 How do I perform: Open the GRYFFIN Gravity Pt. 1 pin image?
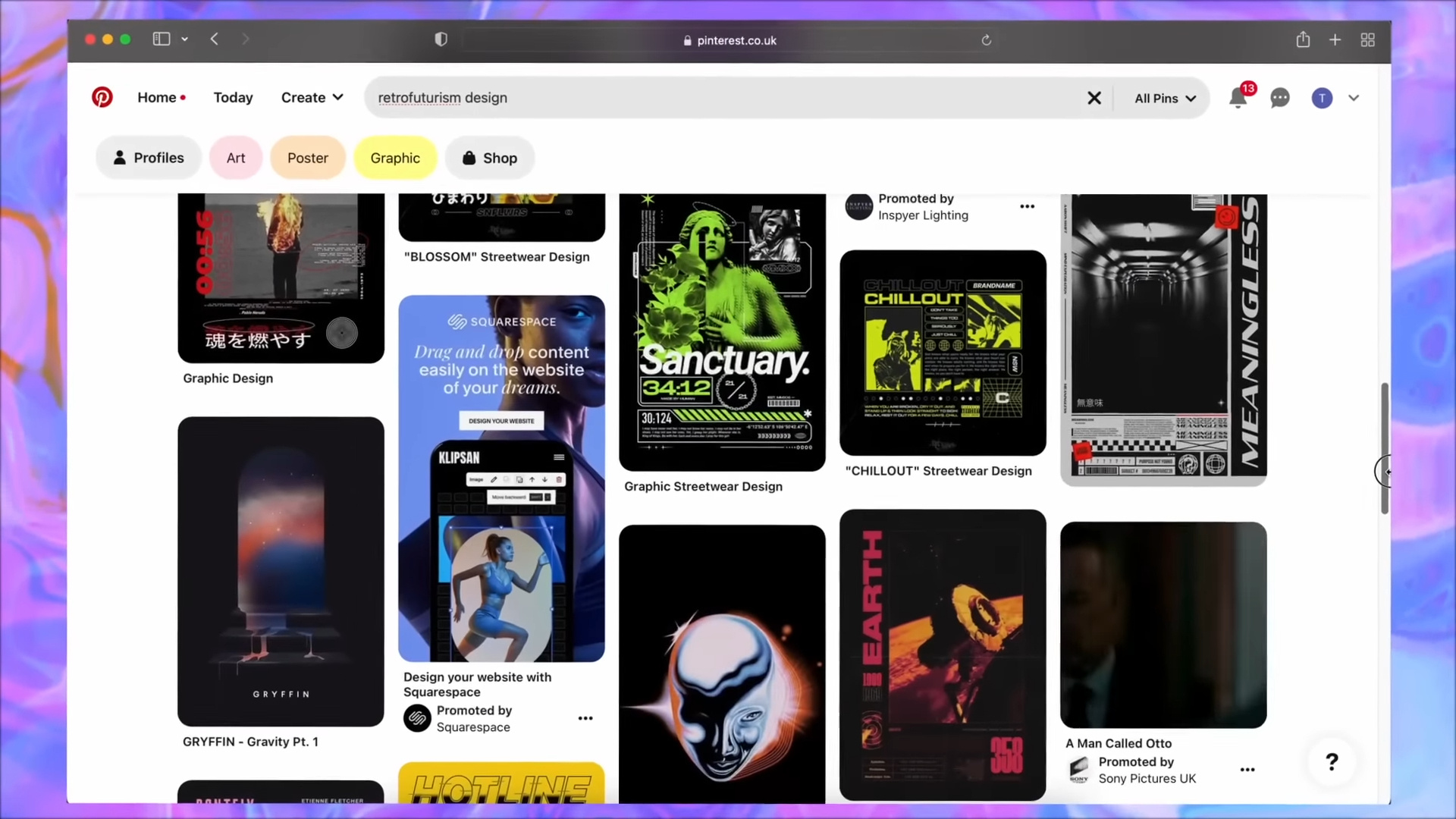pyautogui.click(x=281, y=572)
